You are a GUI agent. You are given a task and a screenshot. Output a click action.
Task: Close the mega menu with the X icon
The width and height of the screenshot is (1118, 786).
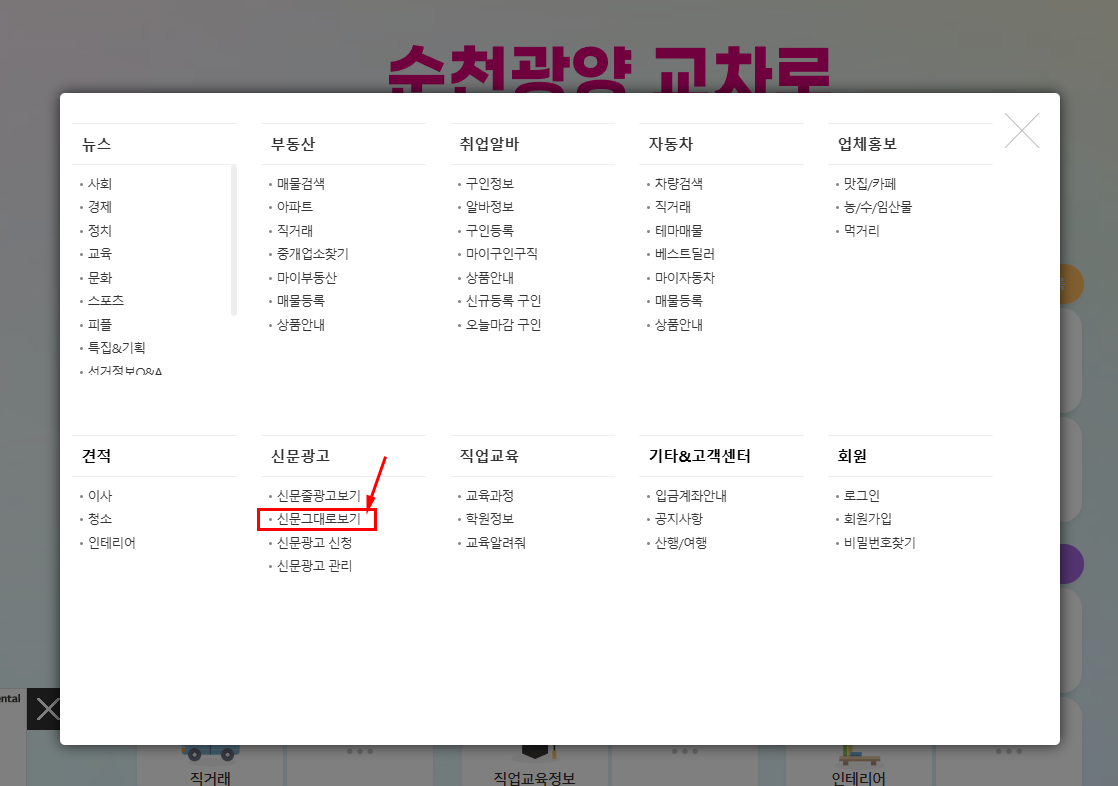click(1022, 130)
